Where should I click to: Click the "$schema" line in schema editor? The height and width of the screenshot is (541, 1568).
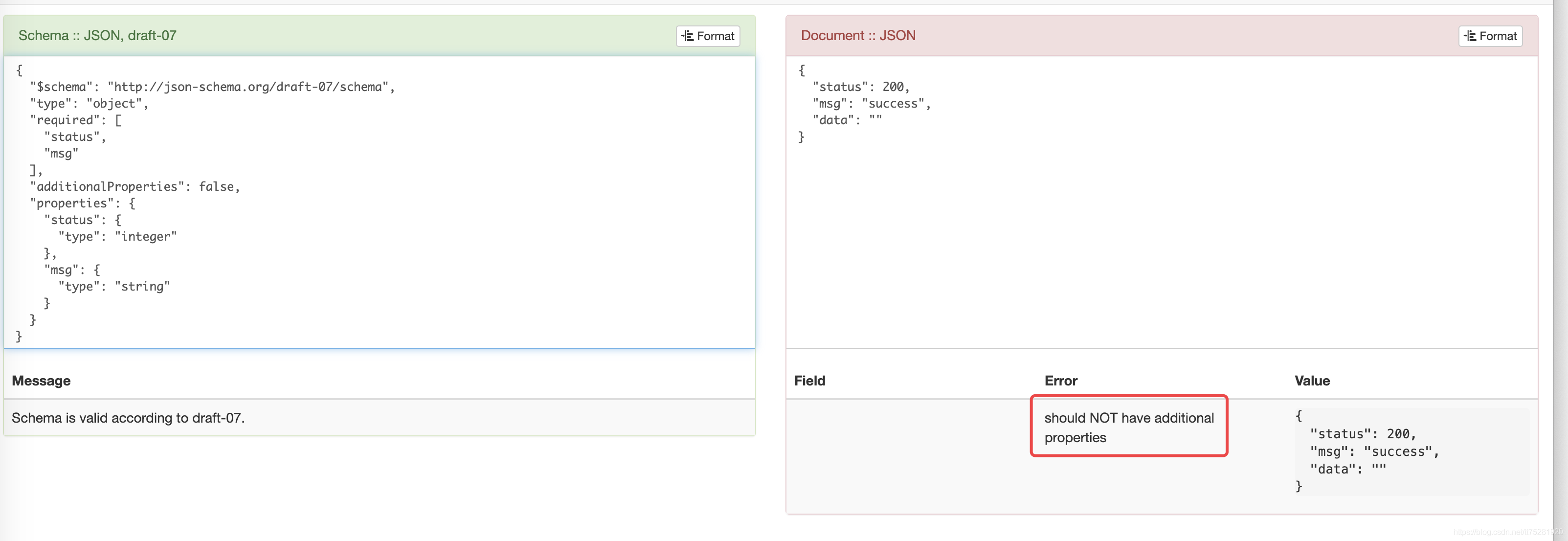point(212,87)
